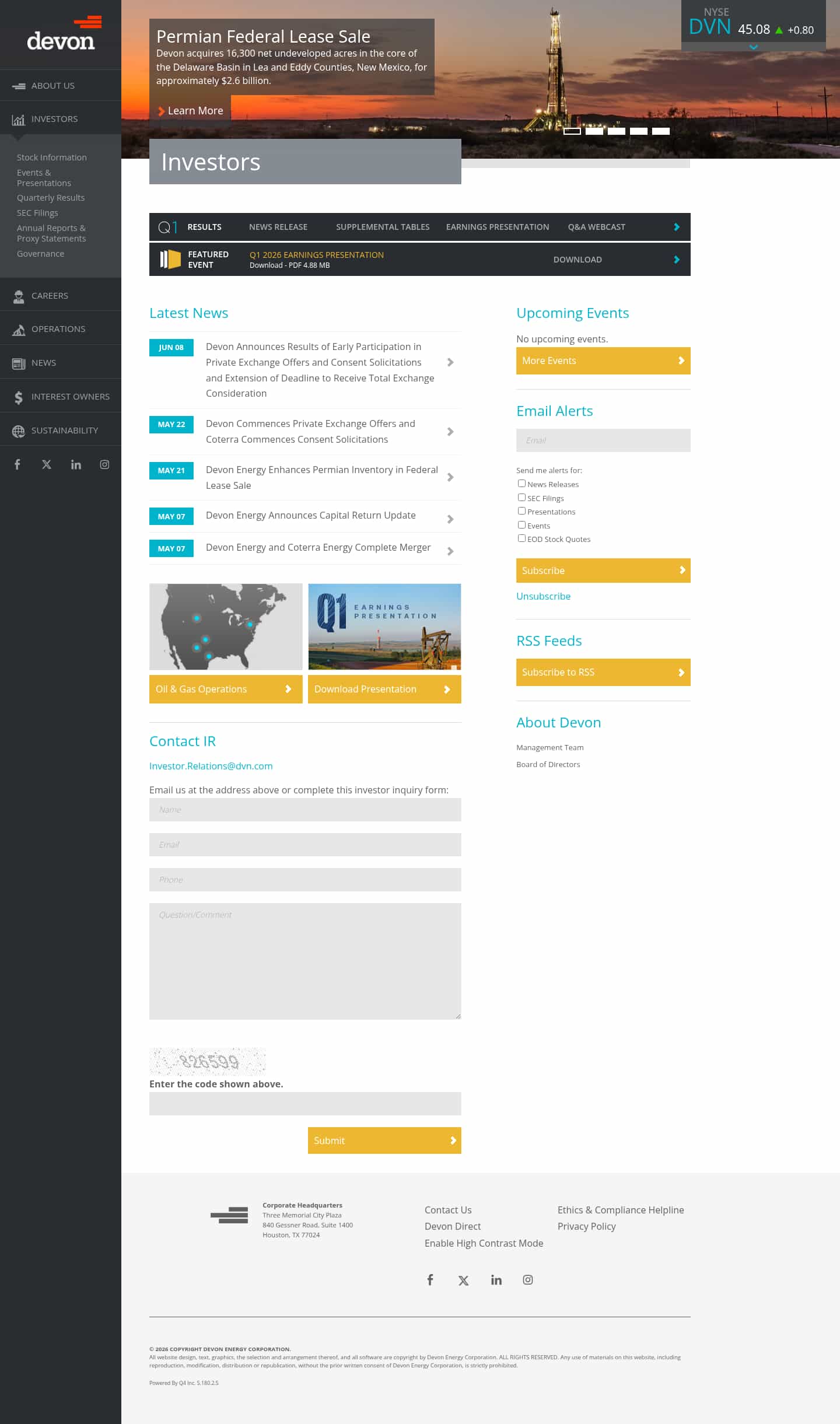
Task: Click the Email Alerts email field
Action: pyautogui.click(x=603, y=440)
